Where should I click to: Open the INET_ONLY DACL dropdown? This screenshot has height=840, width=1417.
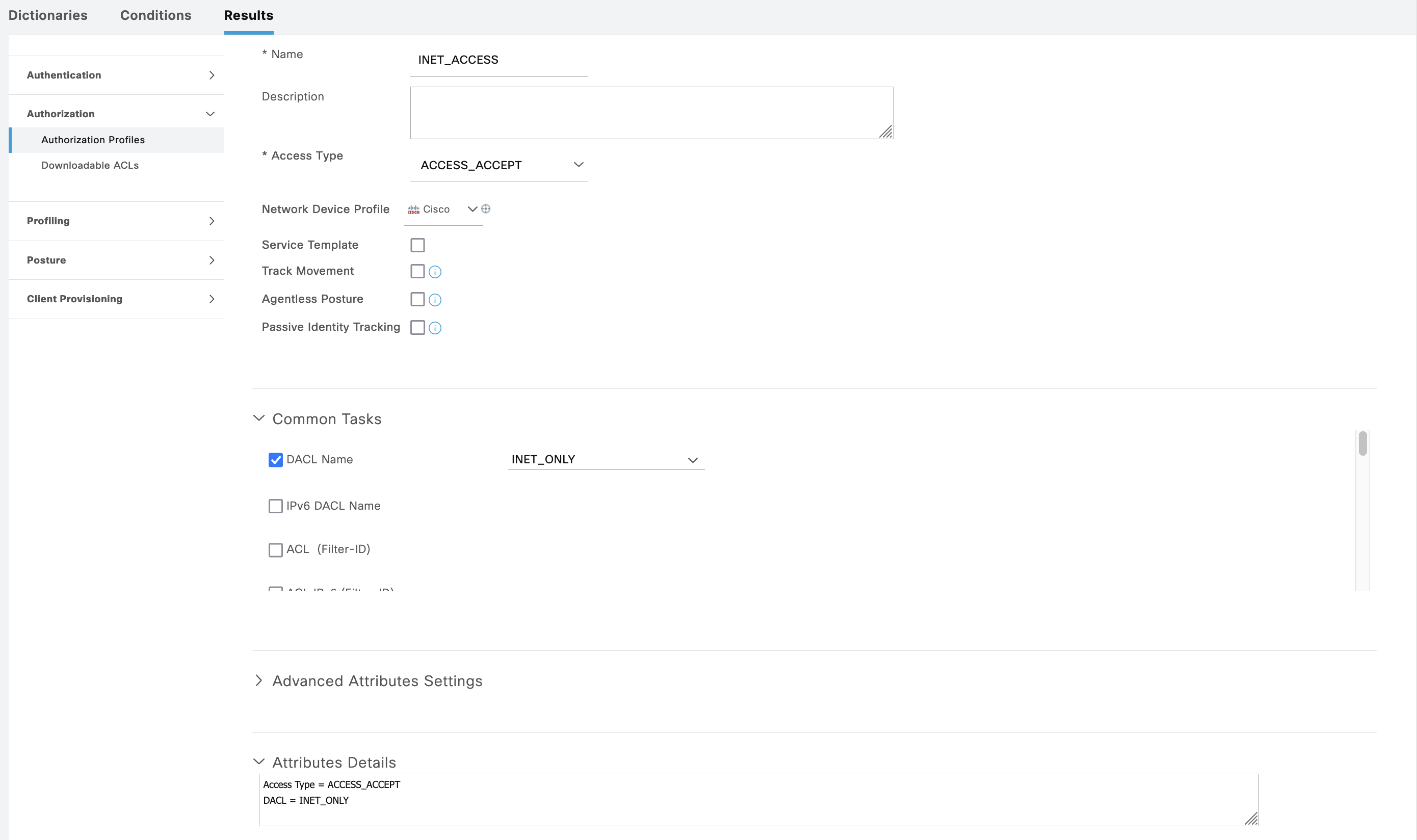click(x=606, y=460)
